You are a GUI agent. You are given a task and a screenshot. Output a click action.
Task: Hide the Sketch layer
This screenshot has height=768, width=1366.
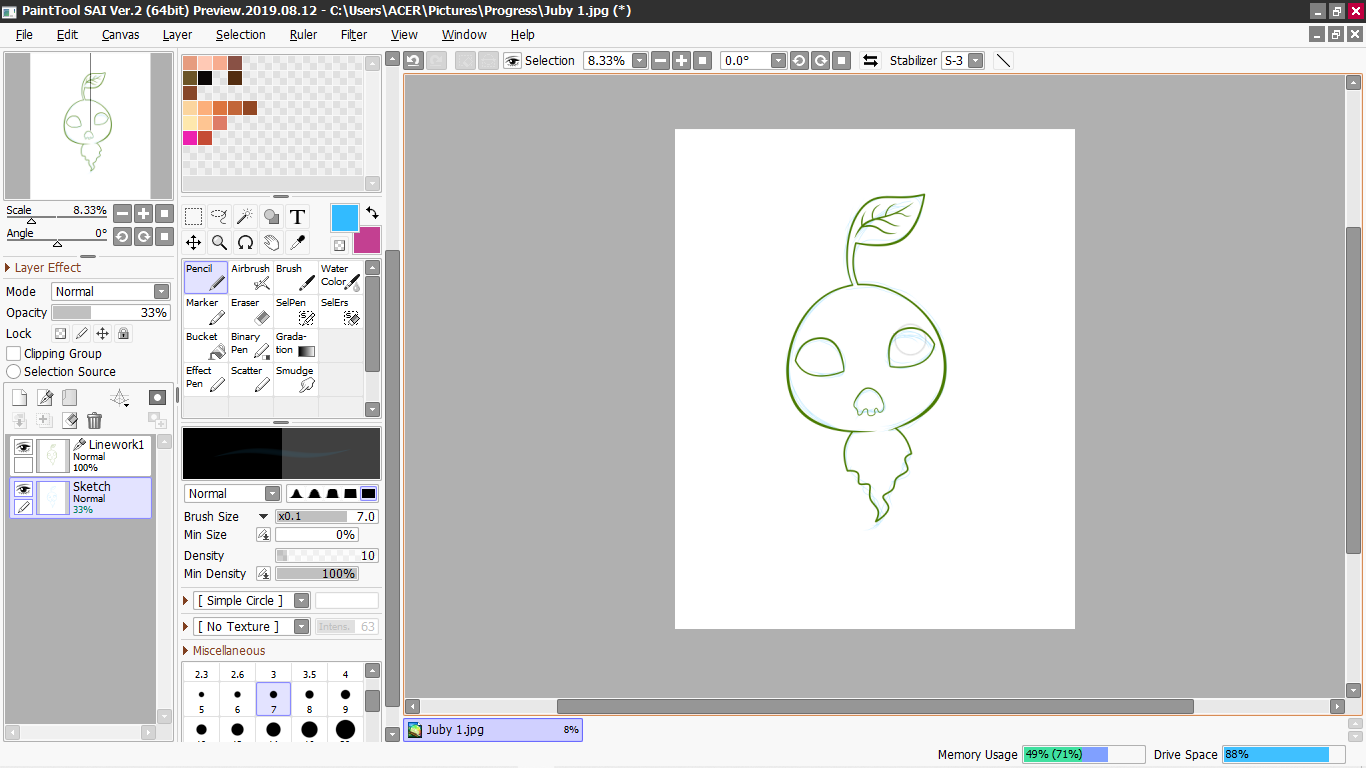point(23,489)
